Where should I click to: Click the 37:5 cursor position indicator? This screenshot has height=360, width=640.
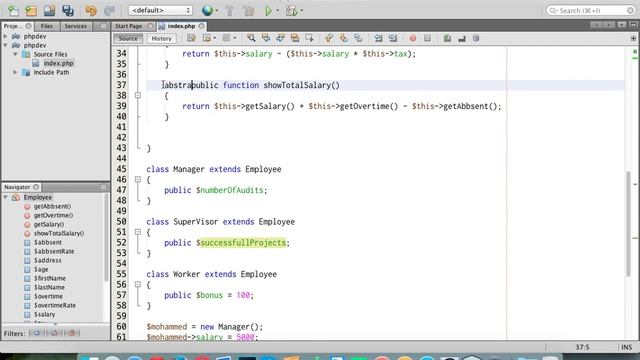[x=582, y=347]
